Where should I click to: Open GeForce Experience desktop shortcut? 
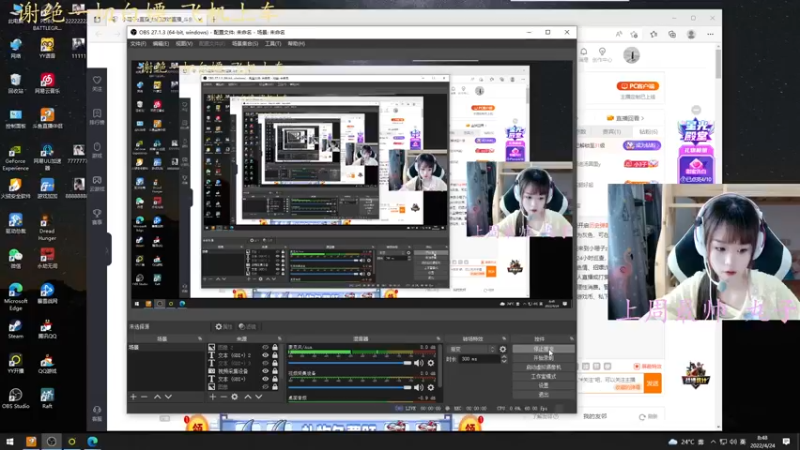(15, 157)
